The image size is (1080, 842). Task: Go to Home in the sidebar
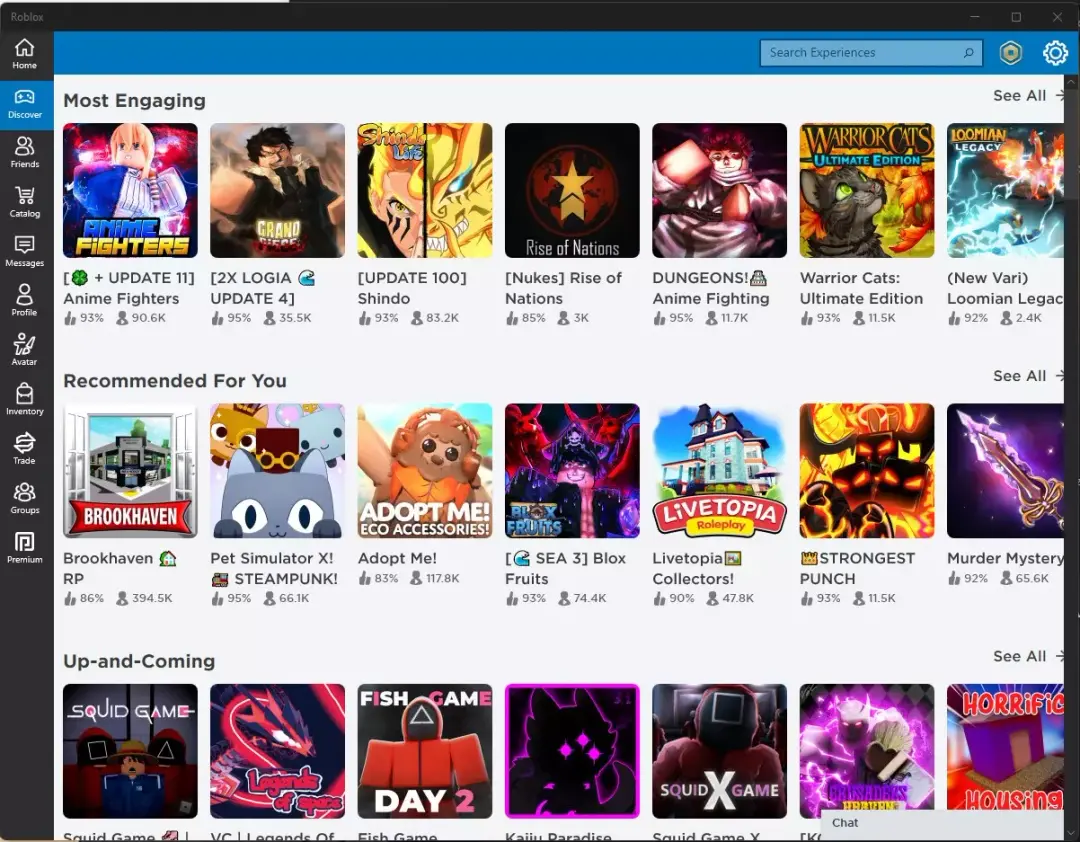pyautogui.click(x=25, y=54)
